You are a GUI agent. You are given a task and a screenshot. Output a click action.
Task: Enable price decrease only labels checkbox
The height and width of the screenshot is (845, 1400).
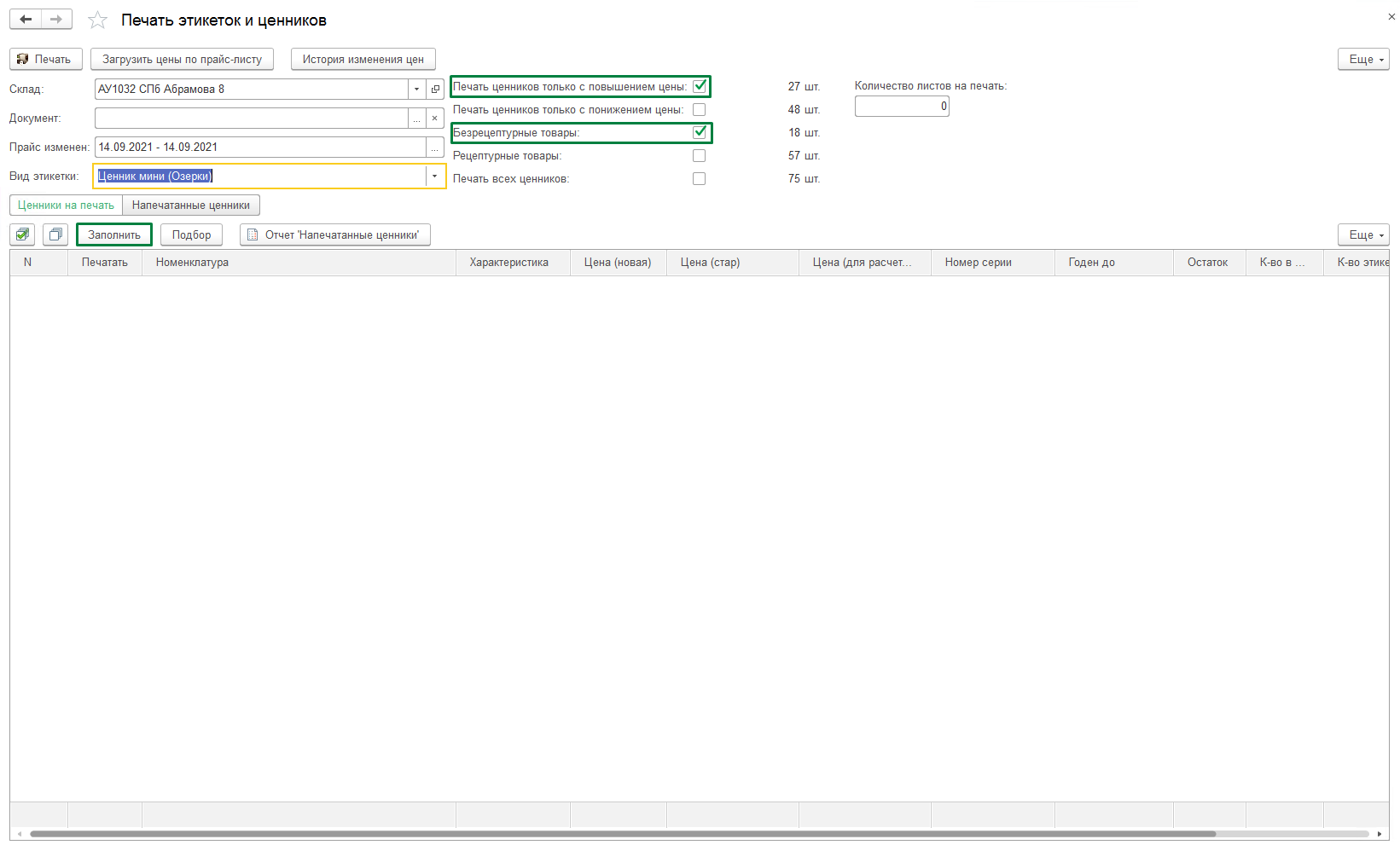(700, 110)
